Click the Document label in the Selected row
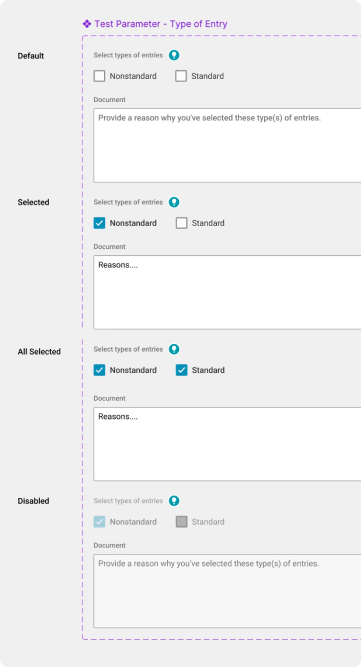This screenshot has height=667, width=361. pos(109,247)
